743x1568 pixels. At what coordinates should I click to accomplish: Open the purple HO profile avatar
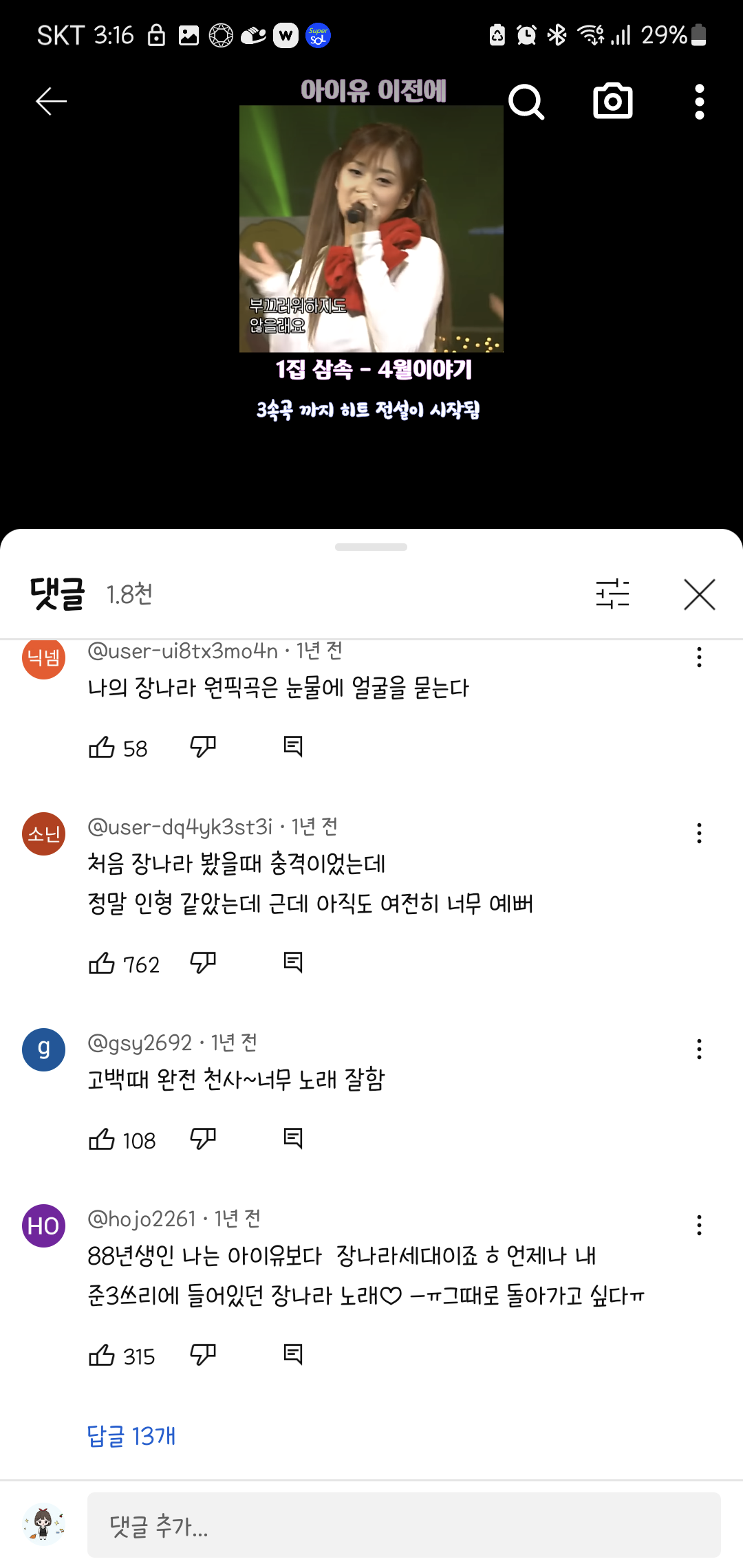44,1226
